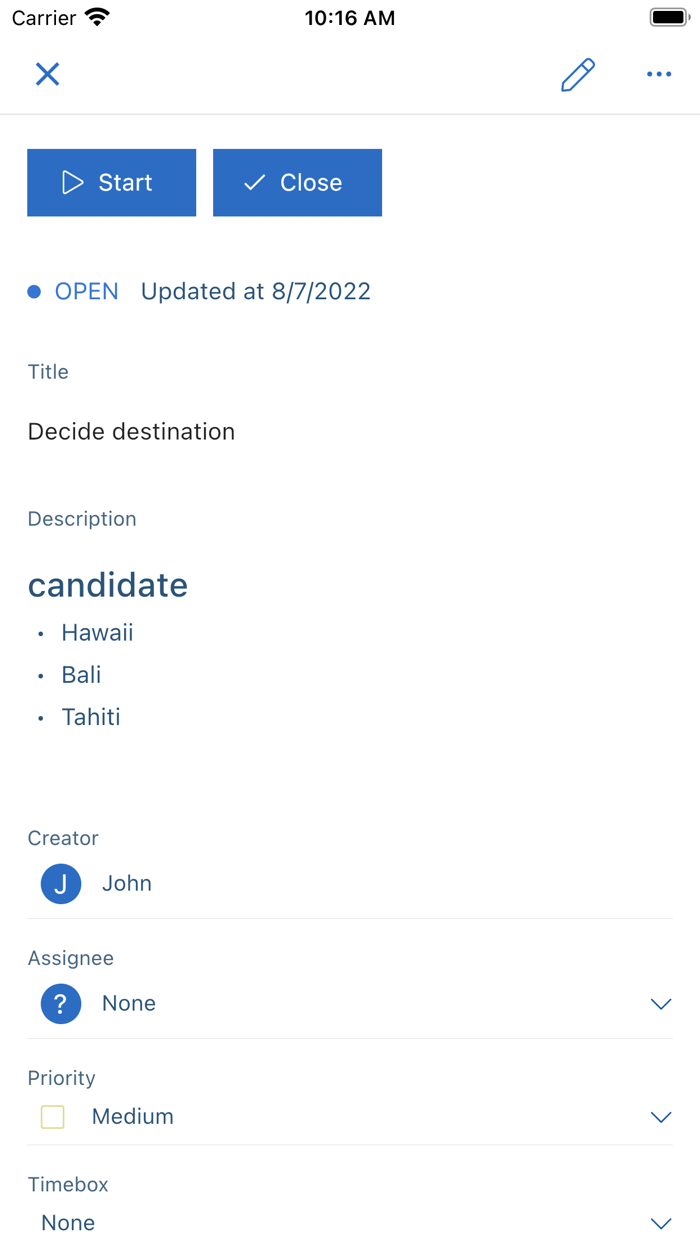Click the question mark assignee avatar
This screenshot has height=1244, width=700.
point(60,1003)
